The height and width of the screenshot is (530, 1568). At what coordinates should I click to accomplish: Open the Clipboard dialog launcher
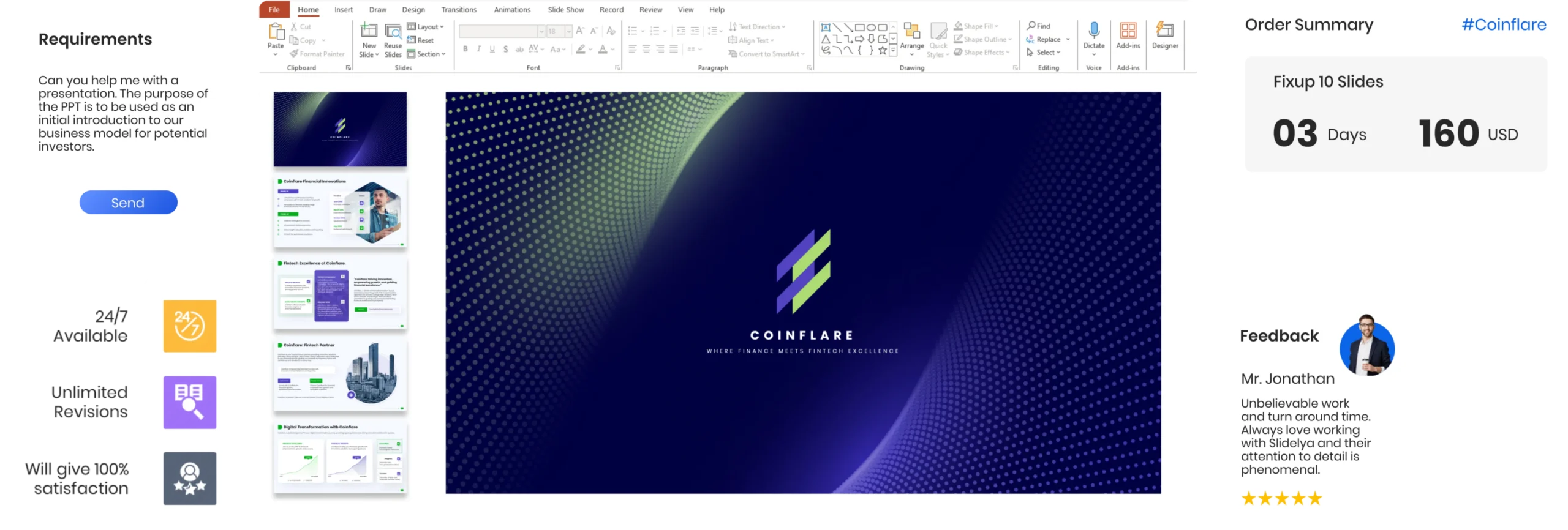[x=349, y=68]
